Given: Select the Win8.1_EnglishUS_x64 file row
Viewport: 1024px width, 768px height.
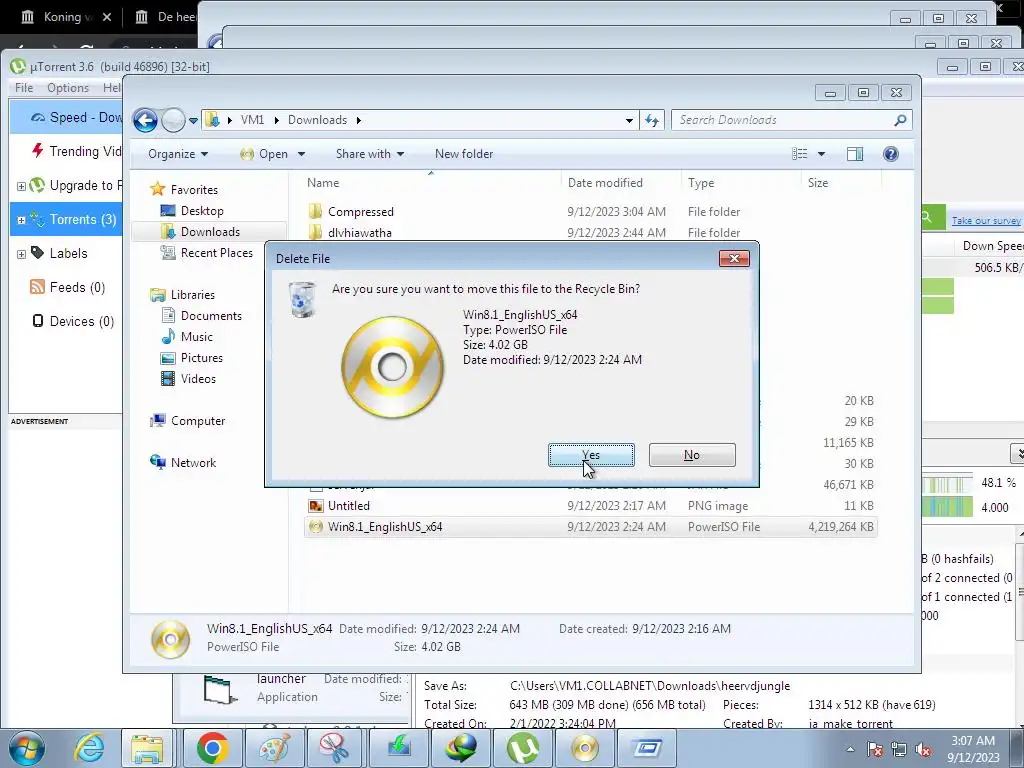Looking at the screenshot, I should (591, 527).
